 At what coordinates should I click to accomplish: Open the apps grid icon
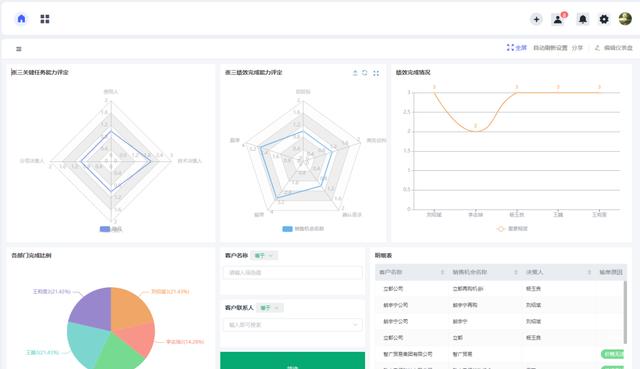tap(45, 19)
